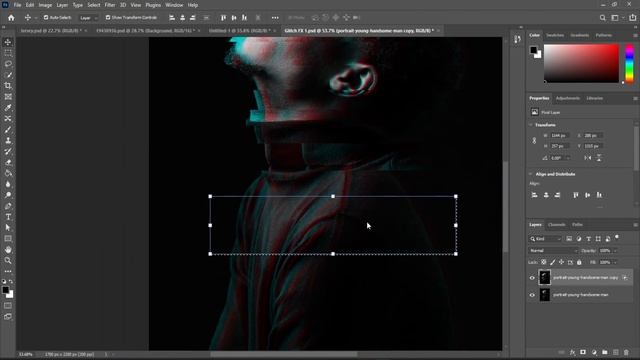This screenshot has width=640, height=360.
Task: Click the transform Width input field
Action: coord(559,135)
